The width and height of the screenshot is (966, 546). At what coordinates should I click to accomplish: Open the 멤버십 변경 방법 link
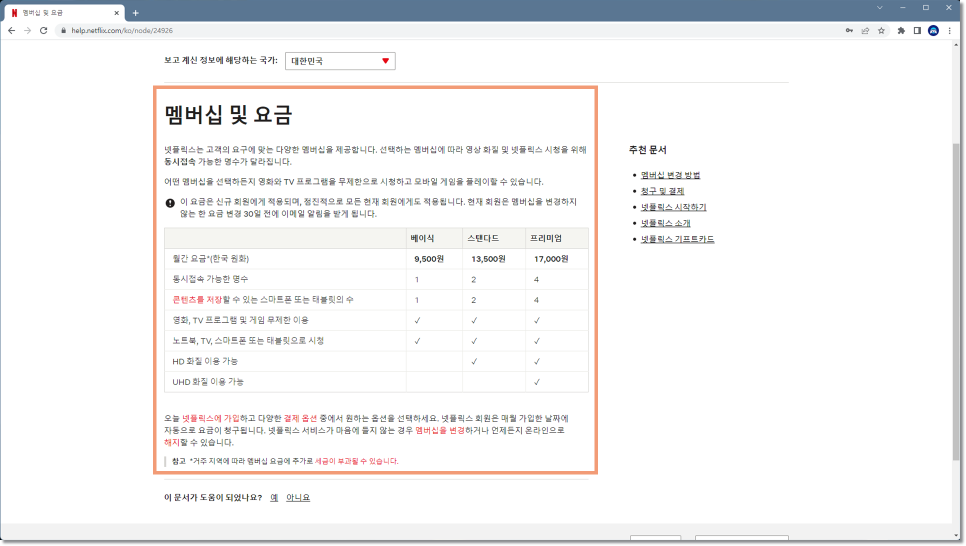(x=670, y=175)
